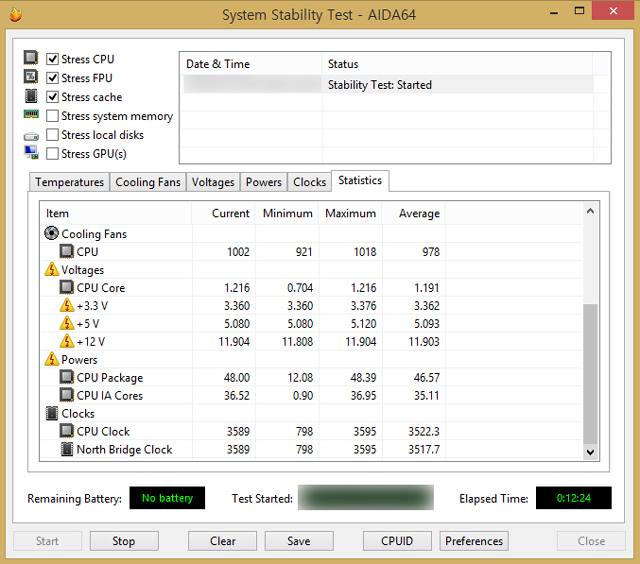Enable the Stress GPU(s) checkbox
640x564 pixels.
(52, 154)
